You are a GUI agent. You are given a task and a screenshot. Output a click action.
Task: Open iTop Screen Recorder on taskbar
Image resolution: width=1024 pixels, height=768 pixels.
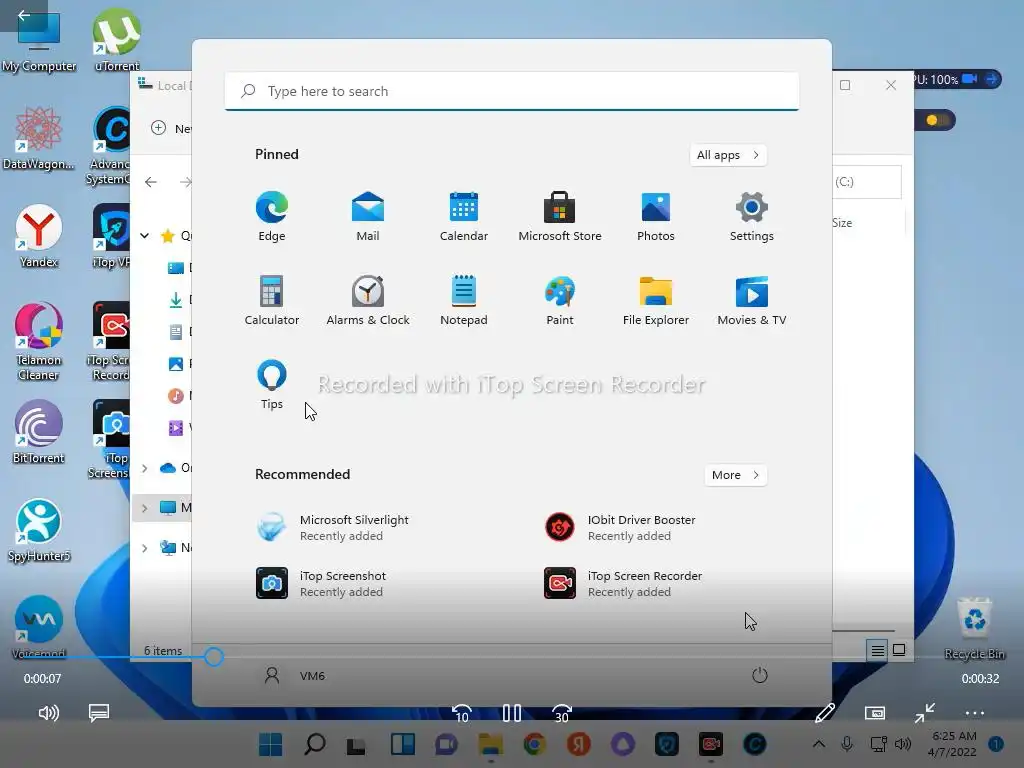tap(711, 744)
